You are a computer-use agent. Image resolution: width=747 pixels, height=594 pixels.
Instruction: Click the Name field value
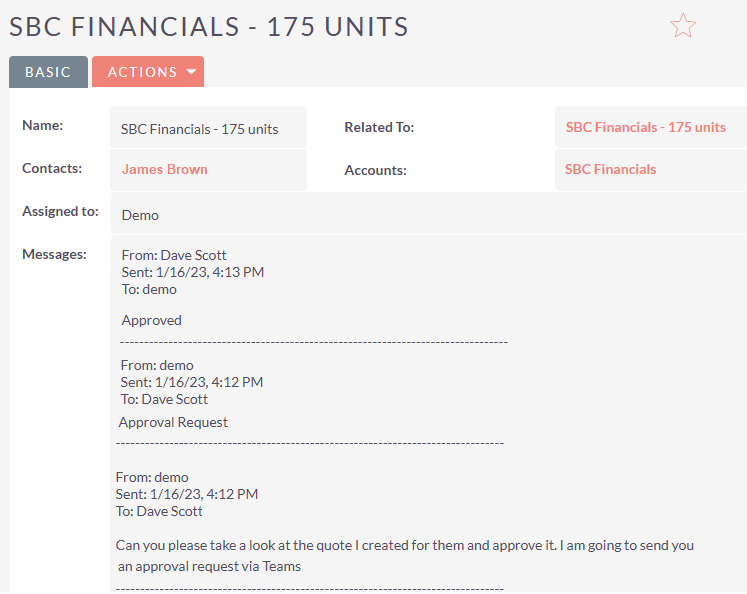tap(199, 129)
